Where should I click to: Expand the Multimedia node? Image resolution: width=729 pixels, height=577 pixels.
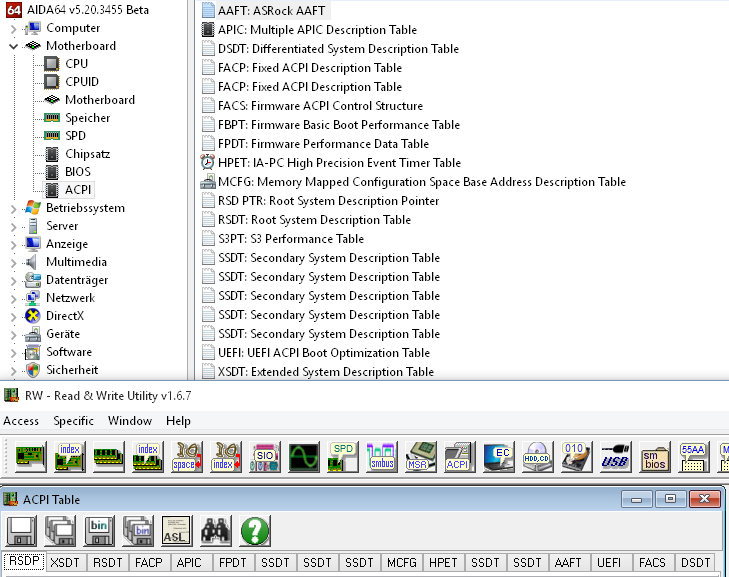(13, 263)
